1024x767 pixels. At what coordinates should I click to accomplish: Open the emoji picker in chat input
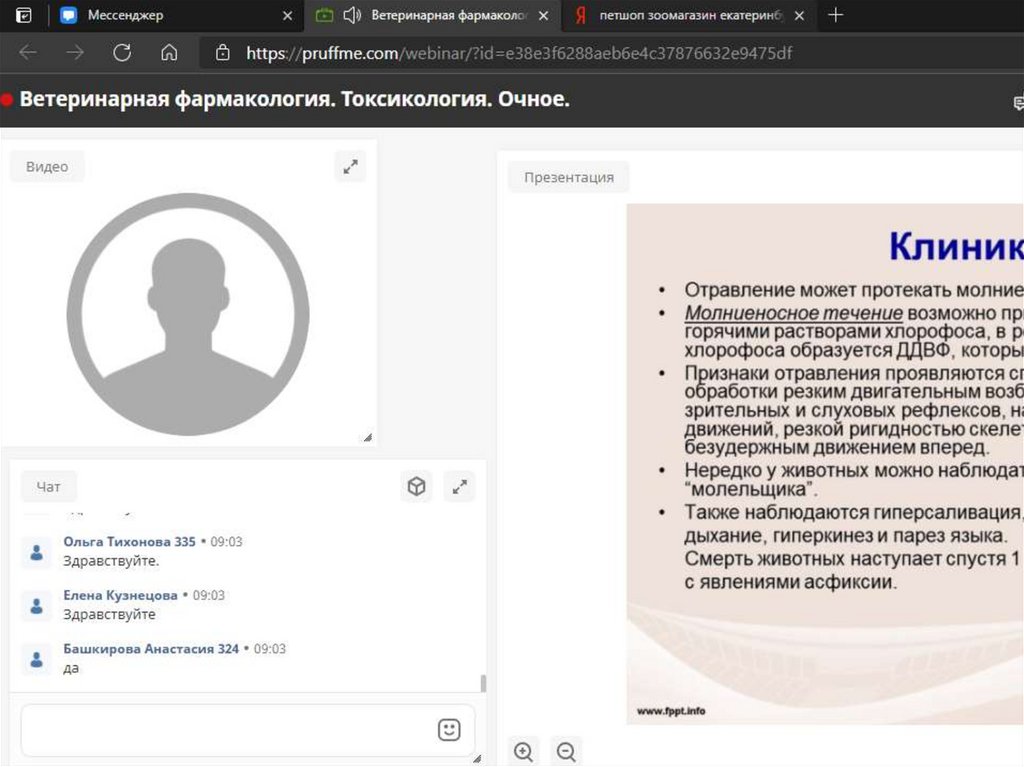[x=449, y=730]
